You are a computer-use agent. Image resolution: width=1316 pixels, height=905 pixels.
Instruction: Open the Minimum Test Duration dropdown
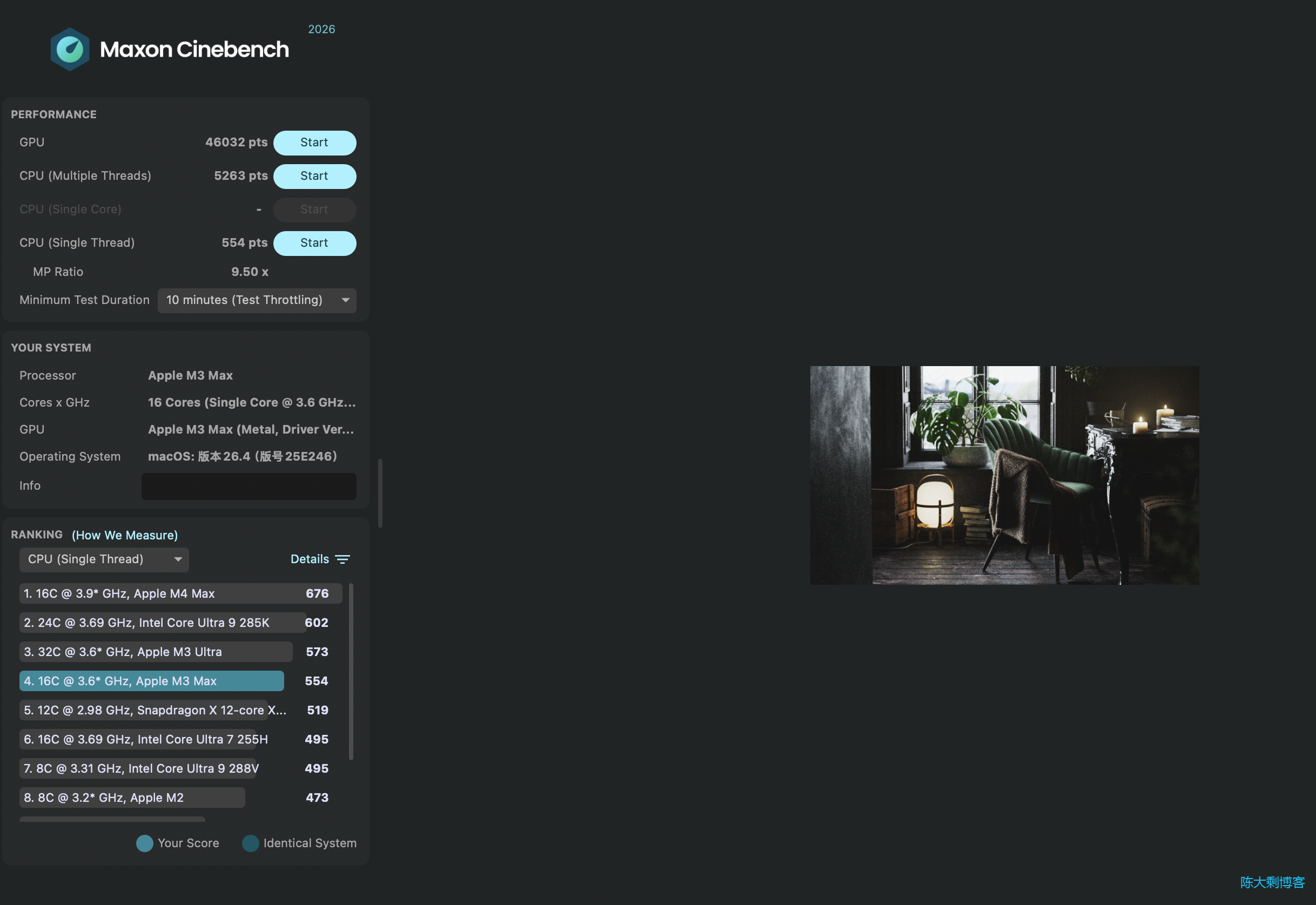point(257,301)
